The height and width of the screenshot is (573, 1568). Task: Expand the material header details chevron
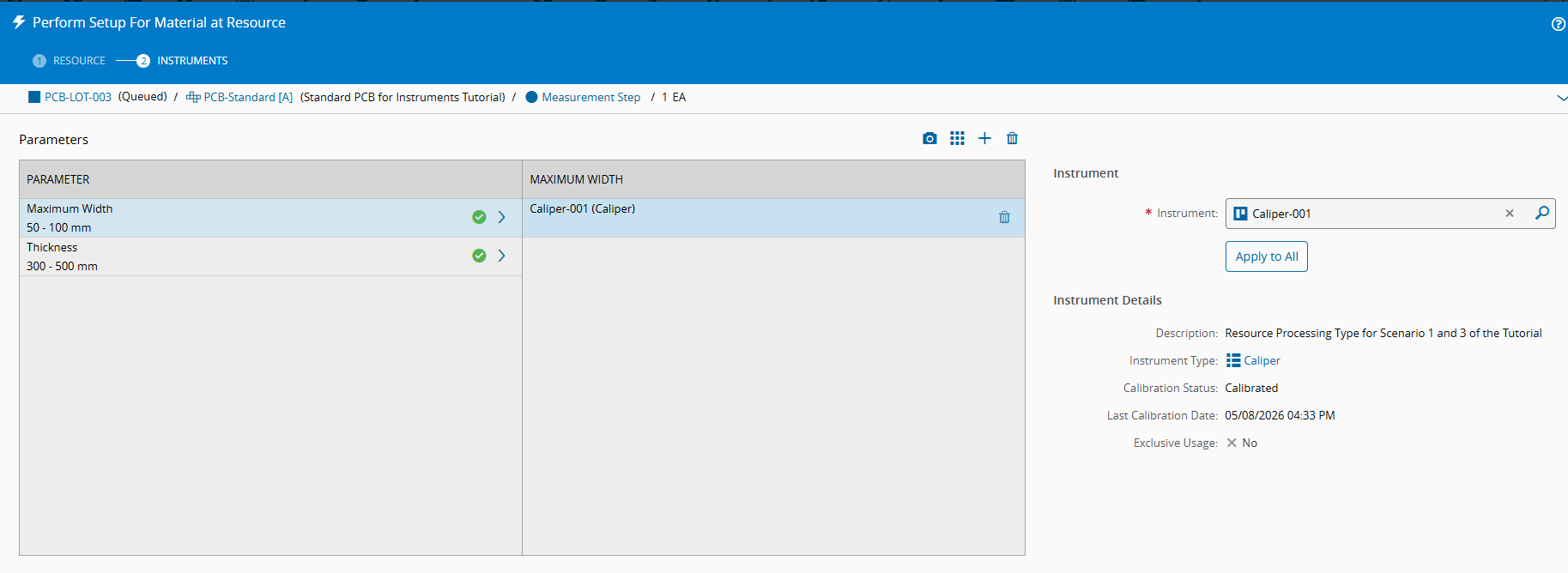point(1561,98)
